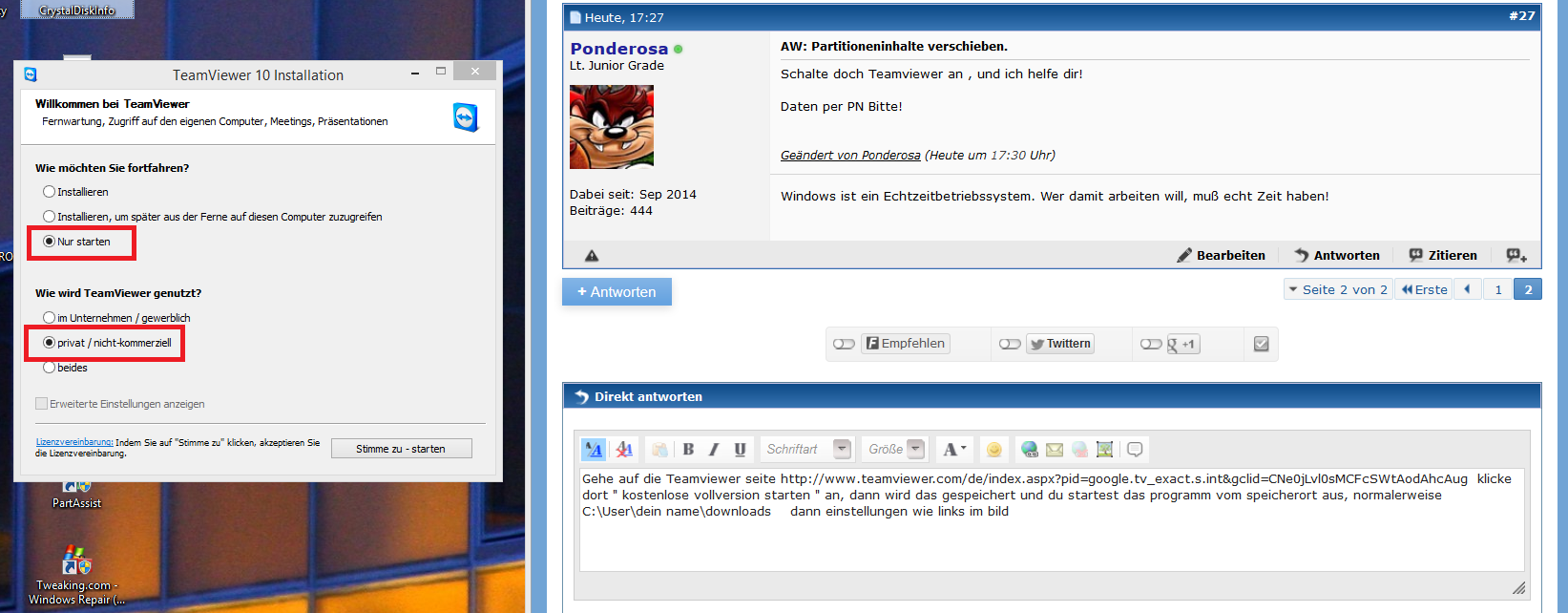Minimize the TeamViewer installation window
Viewport: 1568px width, 613px height.
coord(415,73)
